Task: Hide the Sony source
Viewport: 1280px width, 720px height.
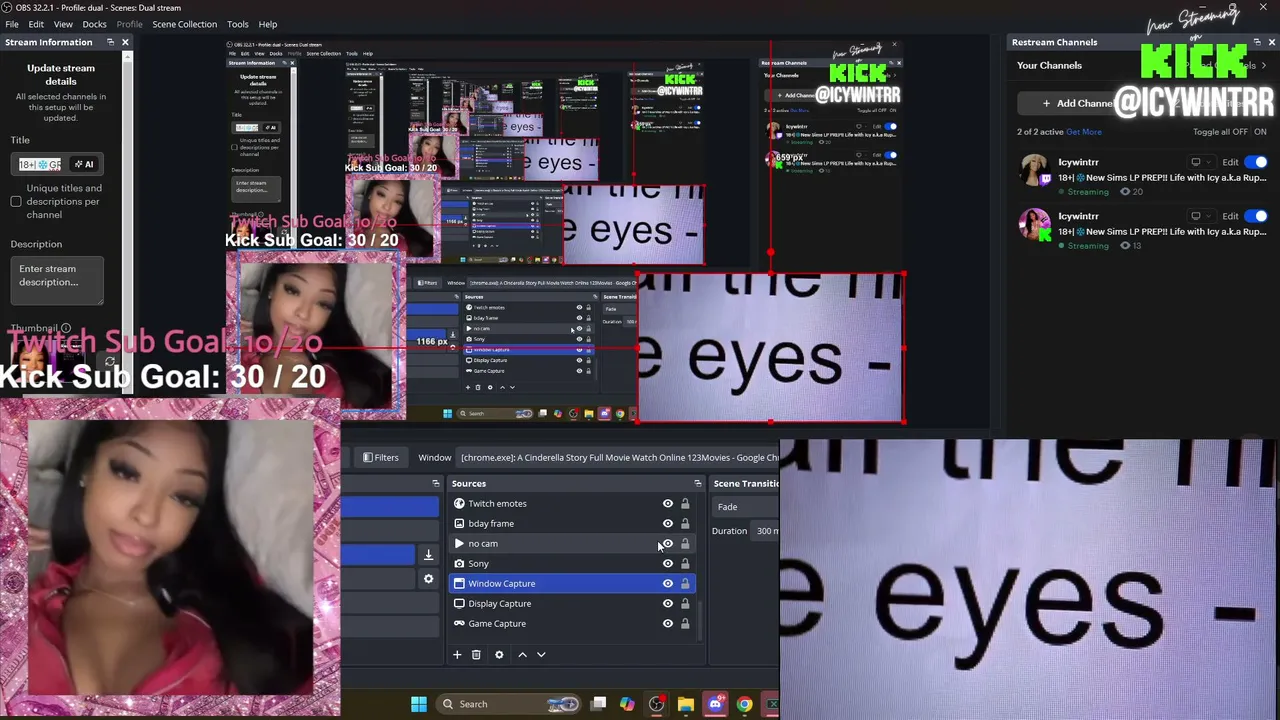Action: point(668,563)
